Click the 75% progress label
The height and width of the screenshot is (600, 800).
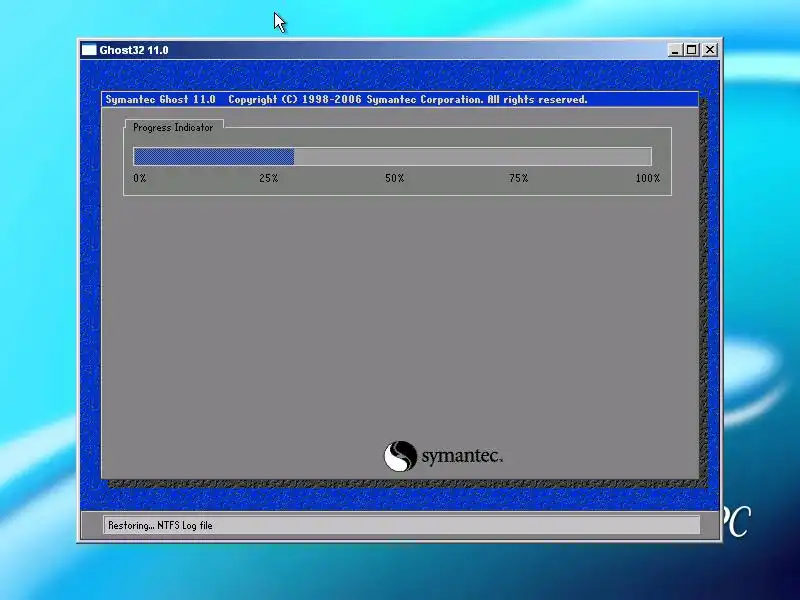point(518,178)
